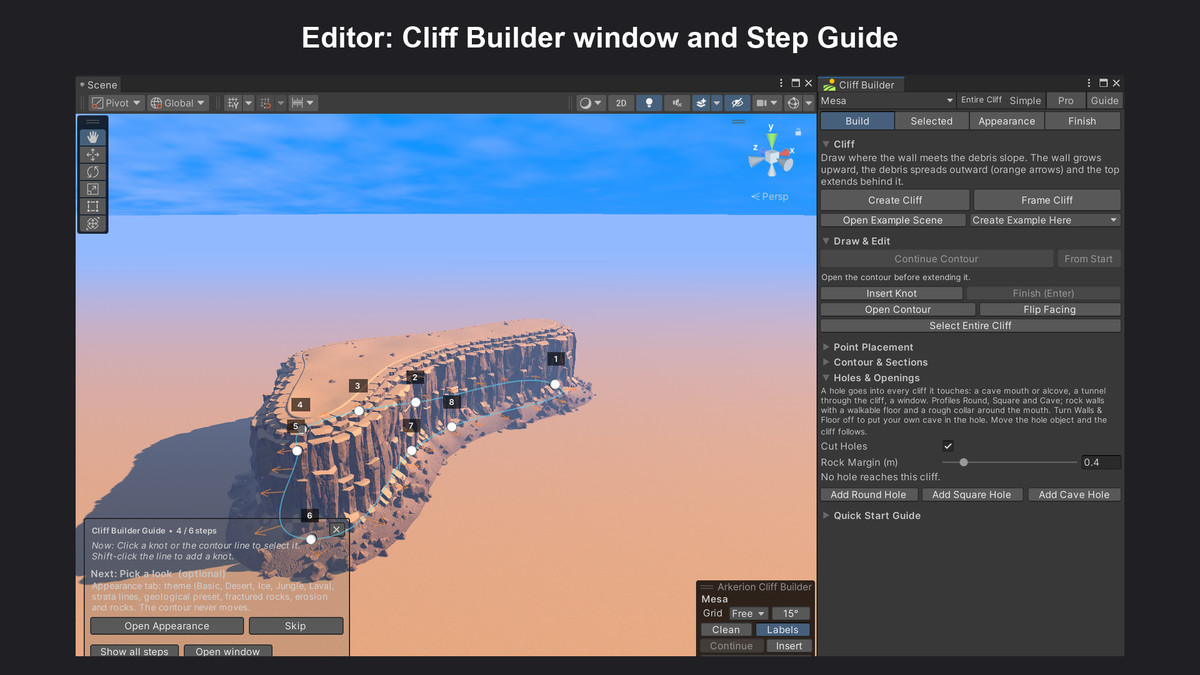Click Open Appearance in the guide
The image size is (1200, 675).
[x=167, y=626]
